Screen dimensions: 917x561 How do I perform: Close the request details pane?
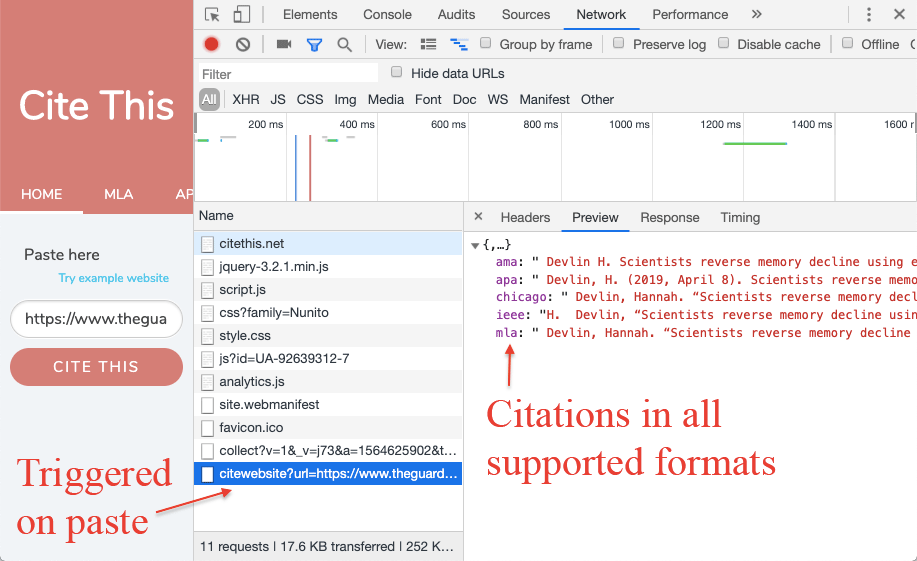coord(478,216)
